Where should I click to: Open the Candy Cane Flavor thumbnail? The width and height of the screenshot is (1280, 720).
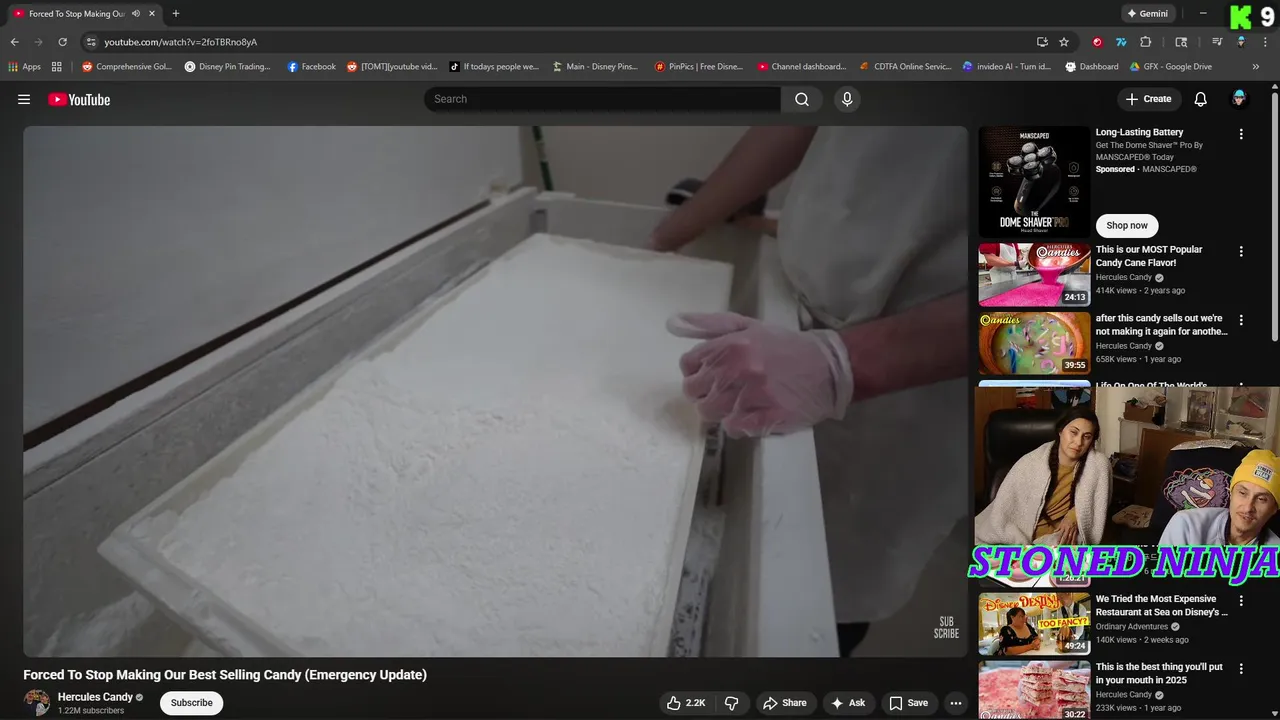click(x=1034, y=275)
